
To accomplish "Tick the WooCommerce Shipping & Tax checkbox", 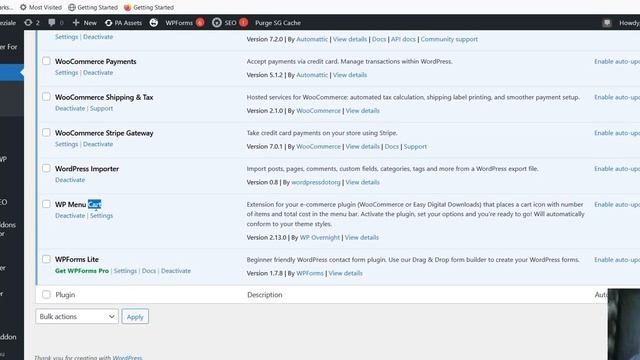I will click(x=46, y=97).
